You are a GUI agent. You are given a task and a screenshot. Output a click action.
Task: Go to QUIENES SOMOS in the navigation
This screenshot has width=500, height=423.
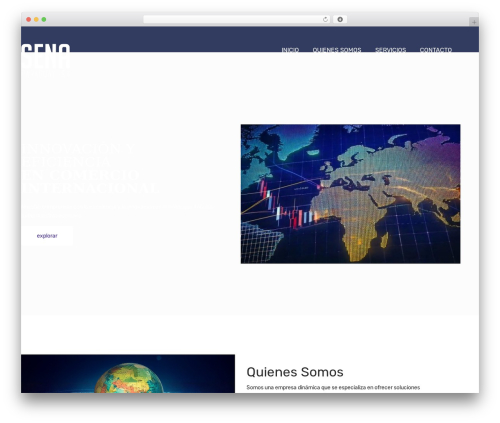[x=337, y=50]
